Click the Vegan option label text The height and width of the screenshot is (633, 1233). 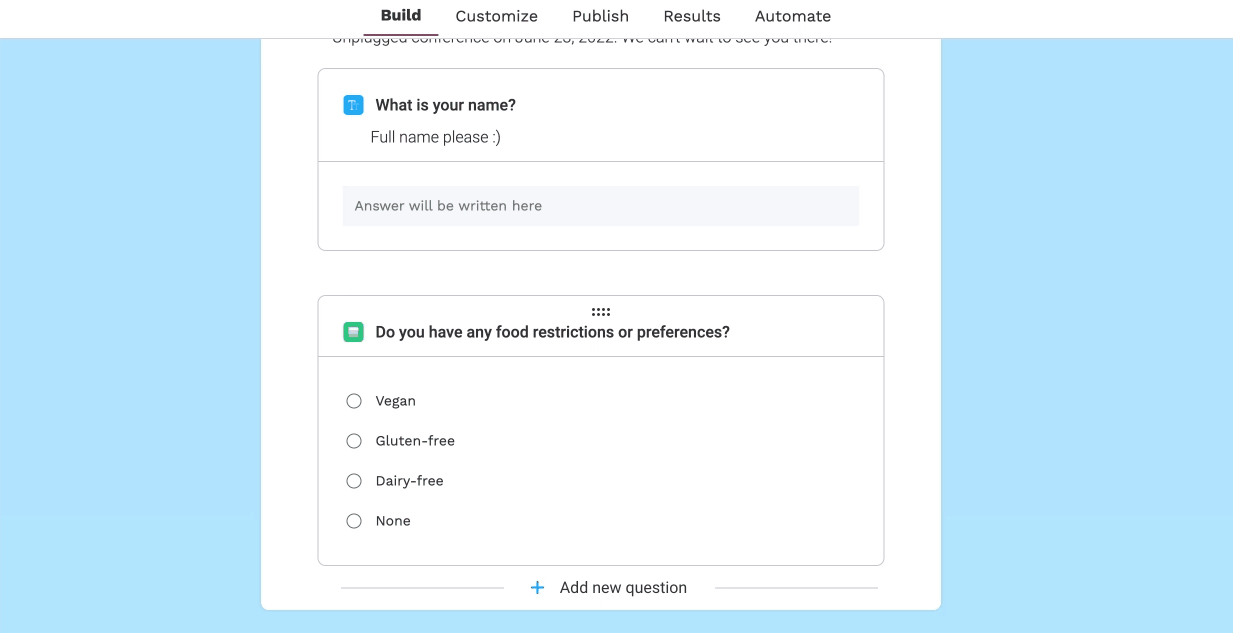(396, 401)
